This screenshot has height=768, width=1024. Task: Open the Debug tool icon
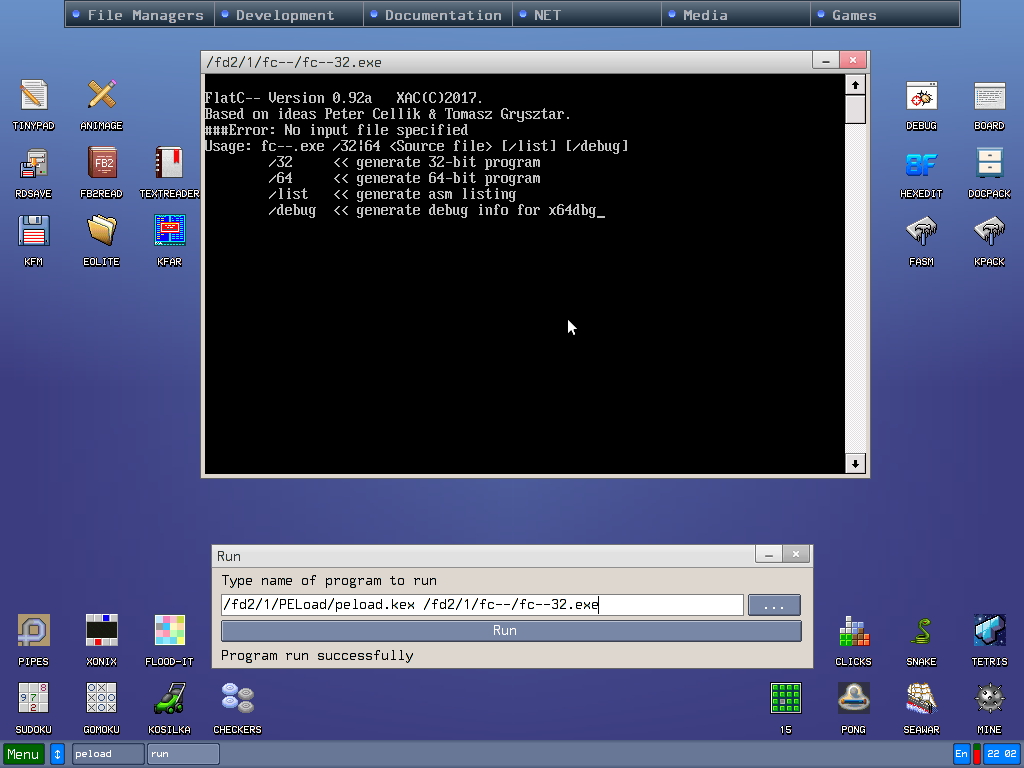[x=921, y=96]
